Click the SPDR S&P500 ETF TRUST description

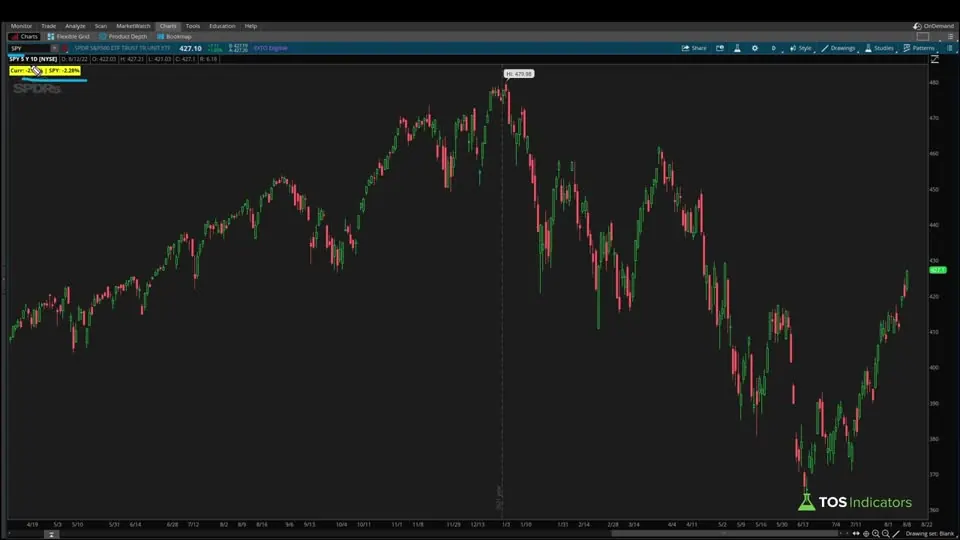(122, 48)
